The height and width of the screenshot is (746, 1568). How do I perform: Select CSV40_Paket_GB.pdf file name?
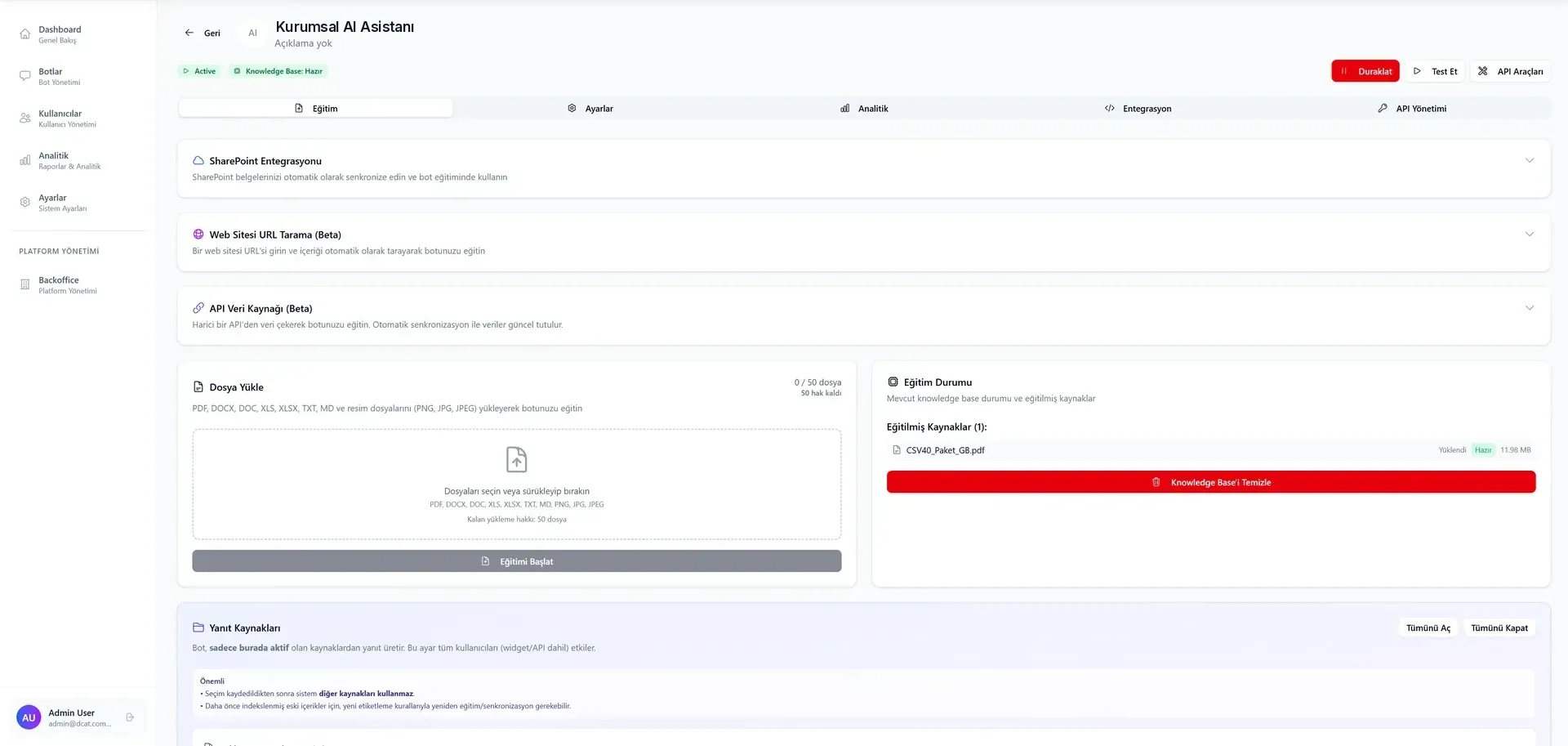click(945, 450)
